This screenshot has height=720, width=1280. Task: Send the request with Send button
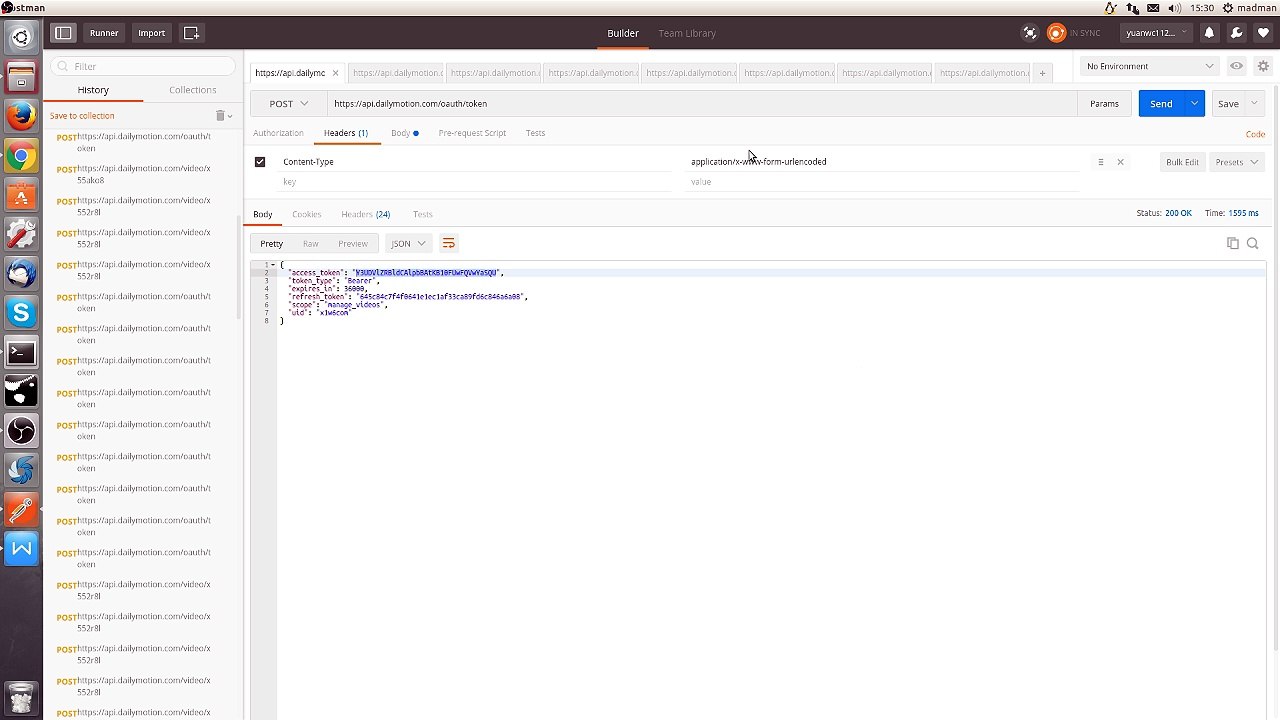point(1161,103)
